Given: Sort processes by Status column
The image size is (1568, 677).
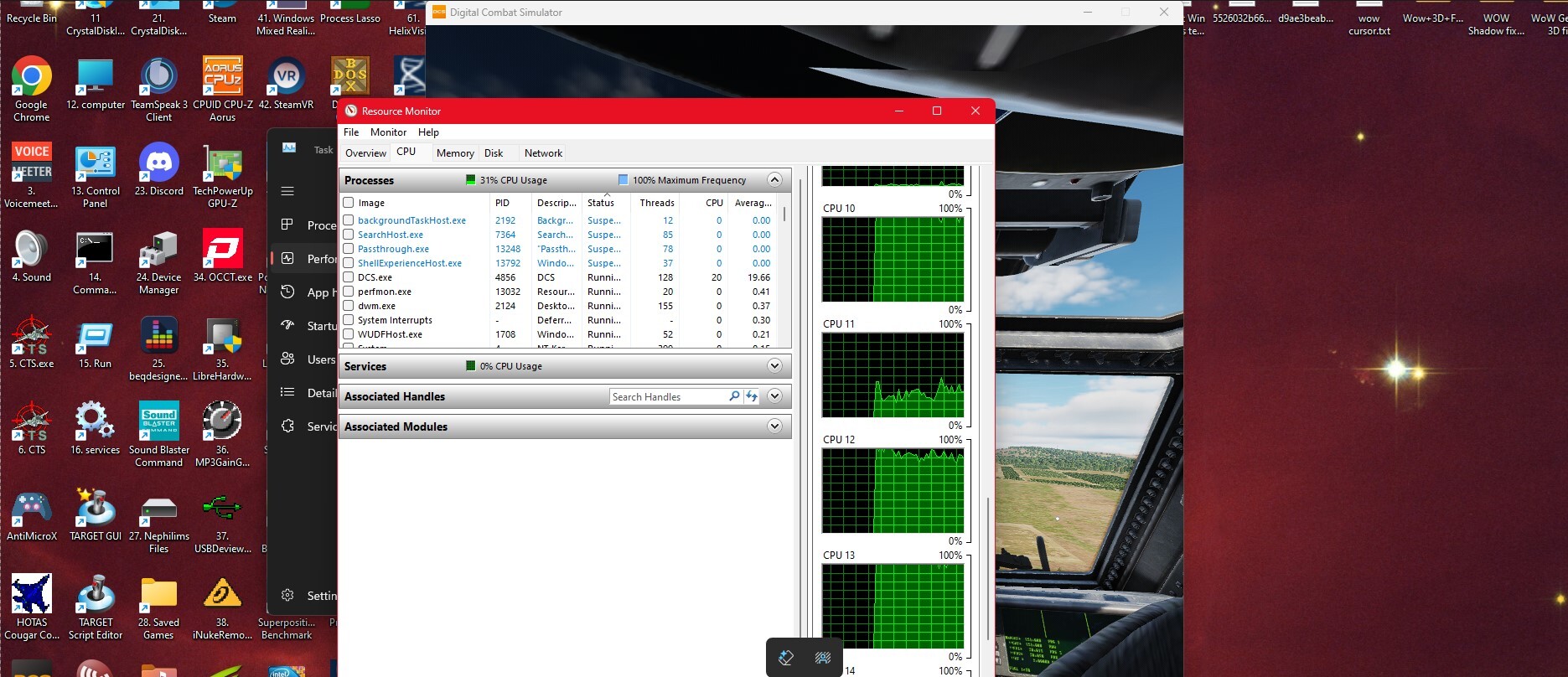Looking at the screenshot, I should 607,203.
